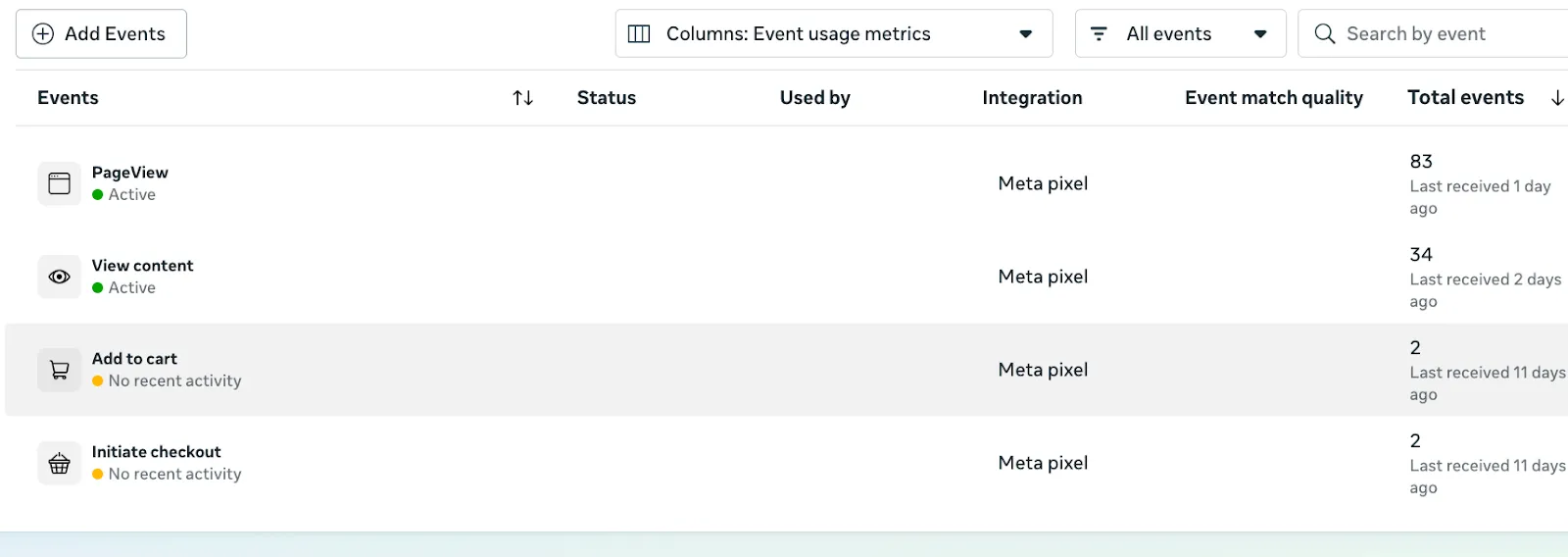
Task: Click the plus icon in Add Events
Action: 43,33
